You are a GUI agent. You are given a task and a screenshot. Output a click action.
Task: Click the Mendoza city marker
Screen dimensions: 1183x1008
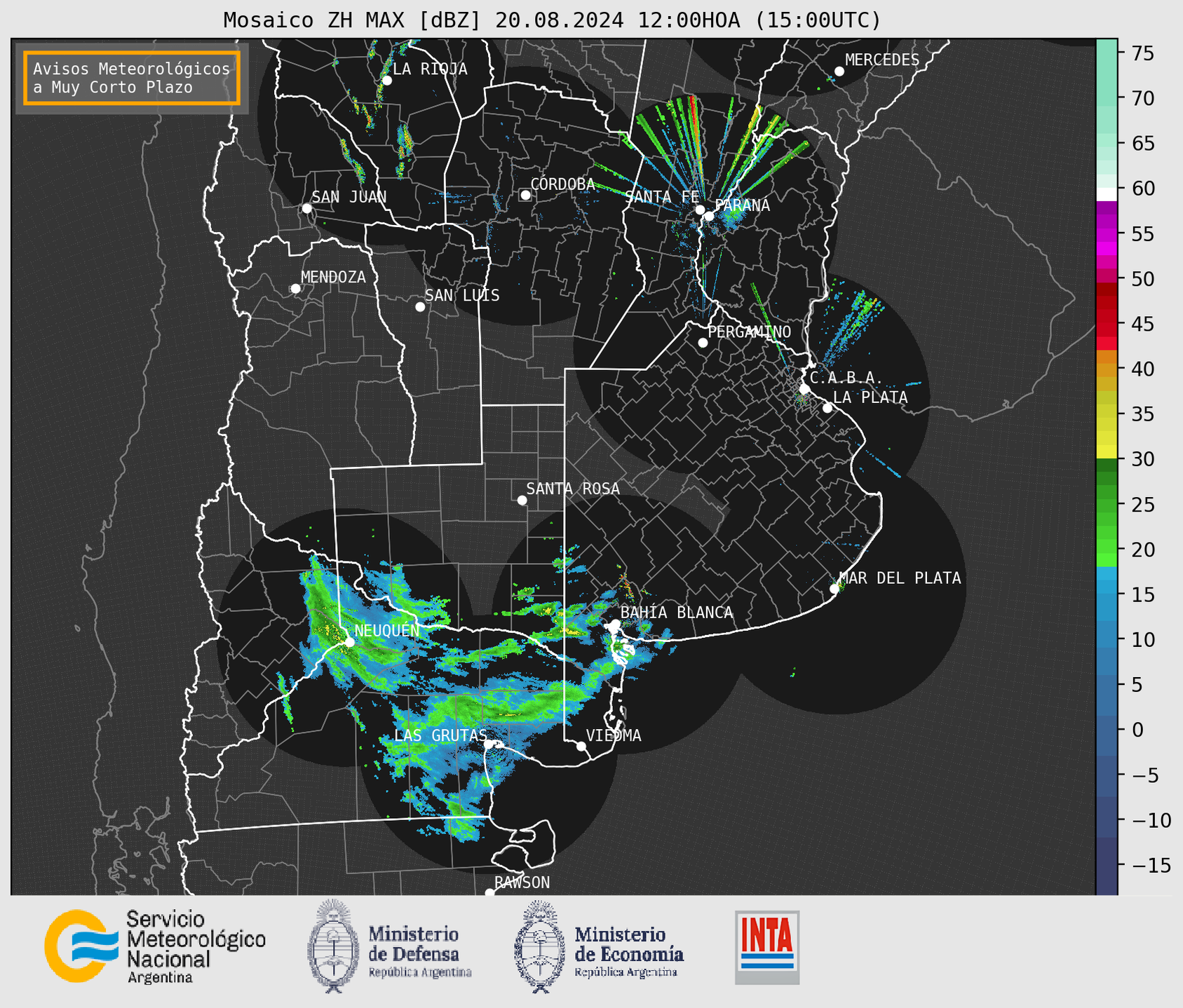[295, 289]
